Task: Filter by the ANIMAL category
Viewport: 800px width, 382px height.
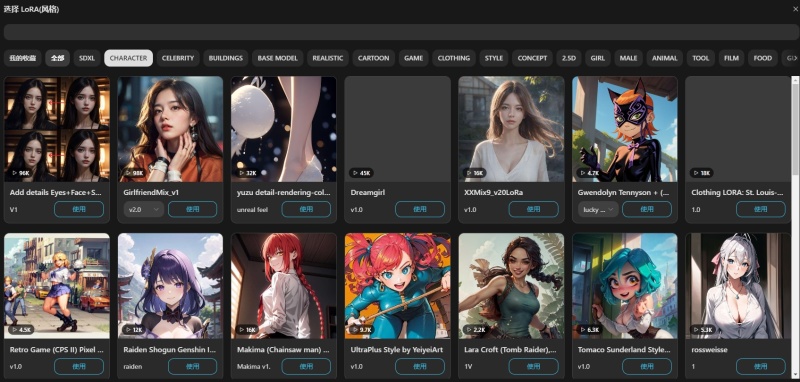Action: pyautogui.click(x=664, y=58)
